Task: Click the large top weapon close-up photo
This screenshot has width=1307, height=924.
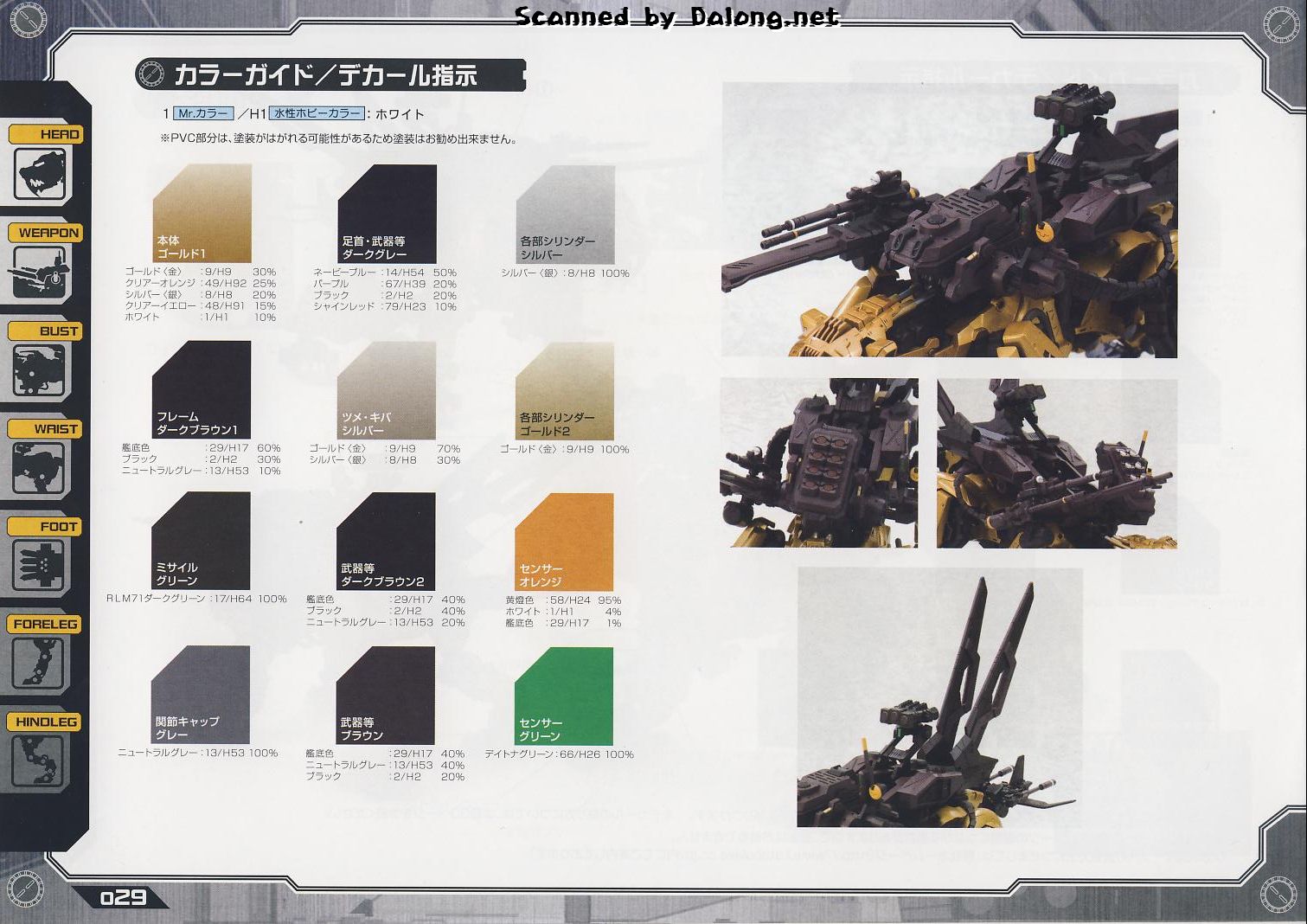Action: (950, 220)
